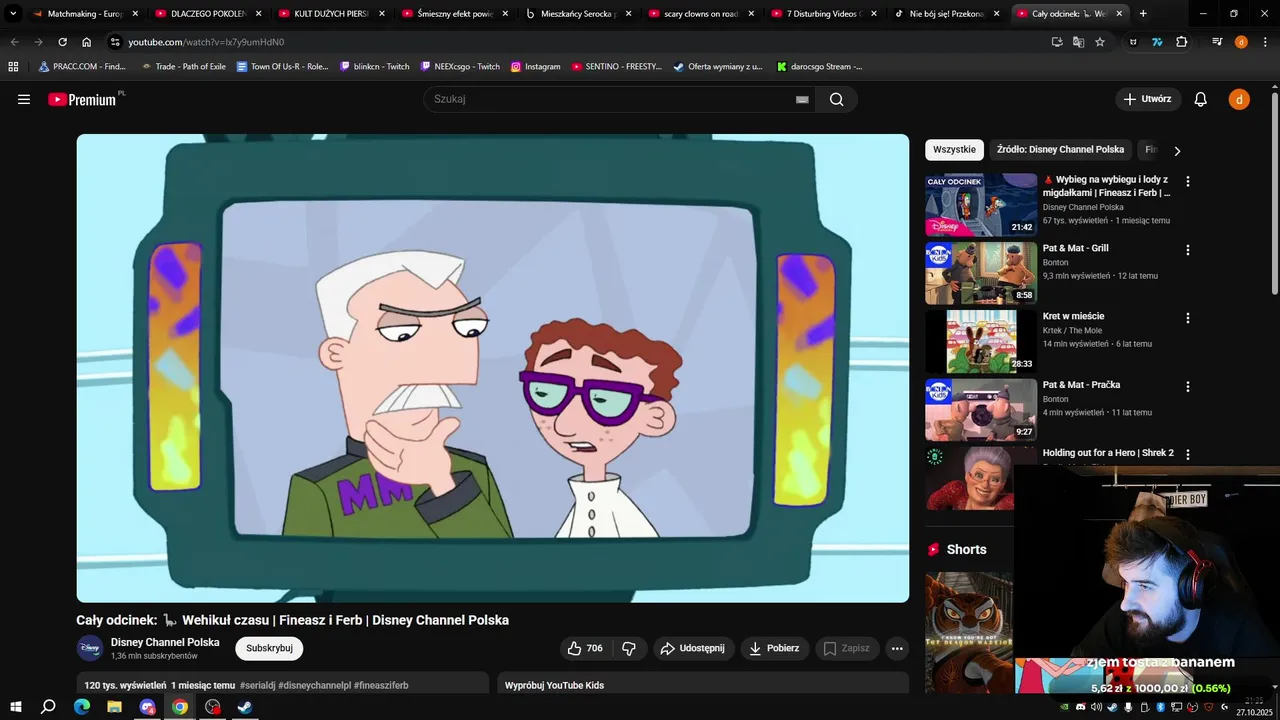
Task: Click the video player to pause
Action: coord(493,368)
